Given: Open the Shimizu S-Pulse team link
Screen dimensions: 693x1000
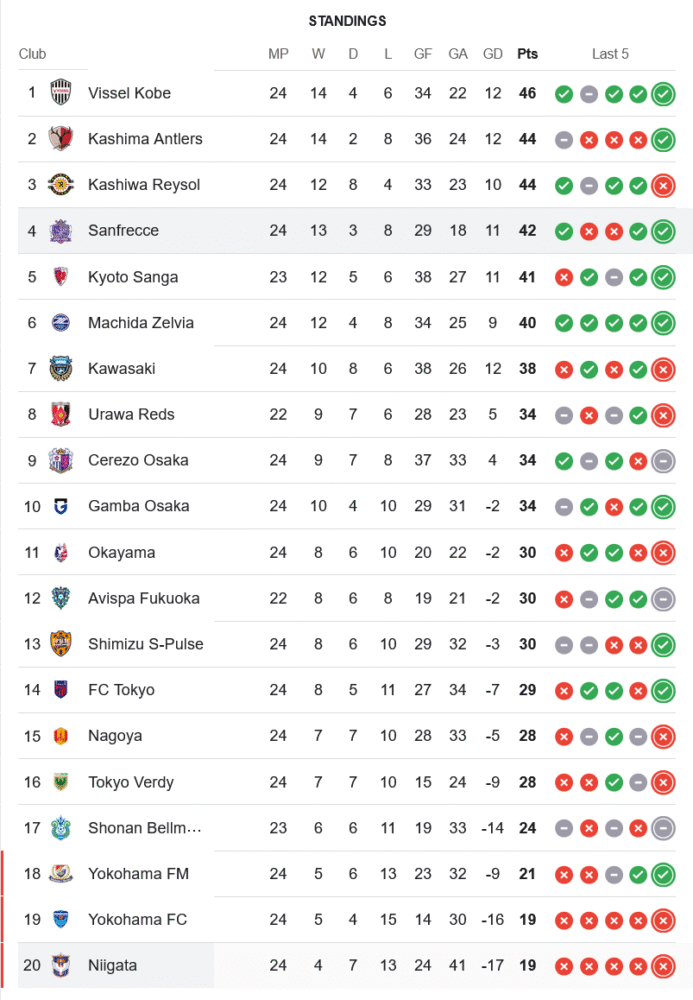Looking at the screenshot, I should (x=145, y=644).
